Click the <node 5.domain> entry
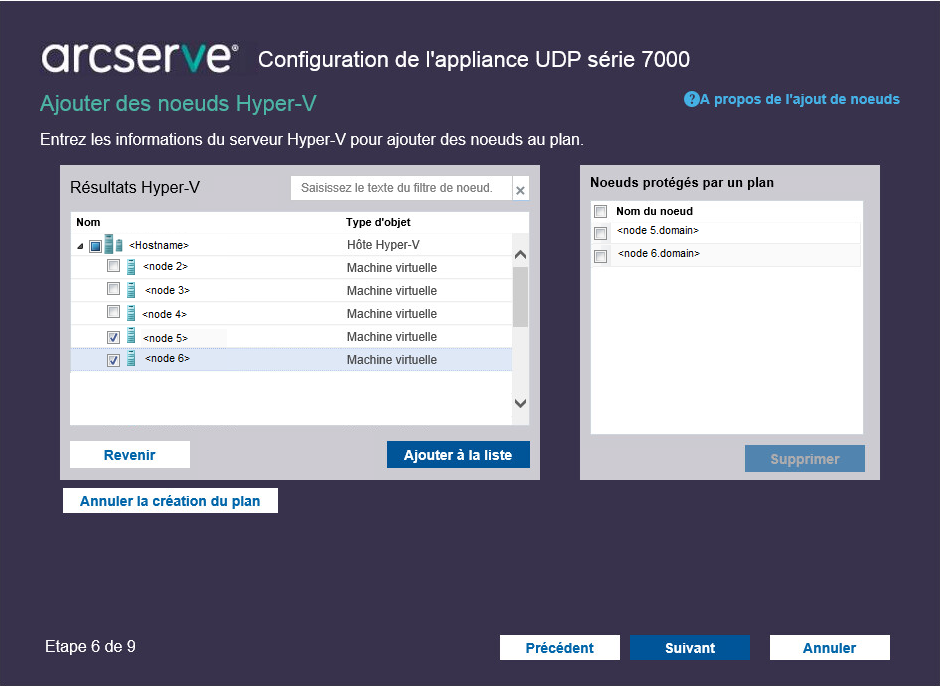 658,231
